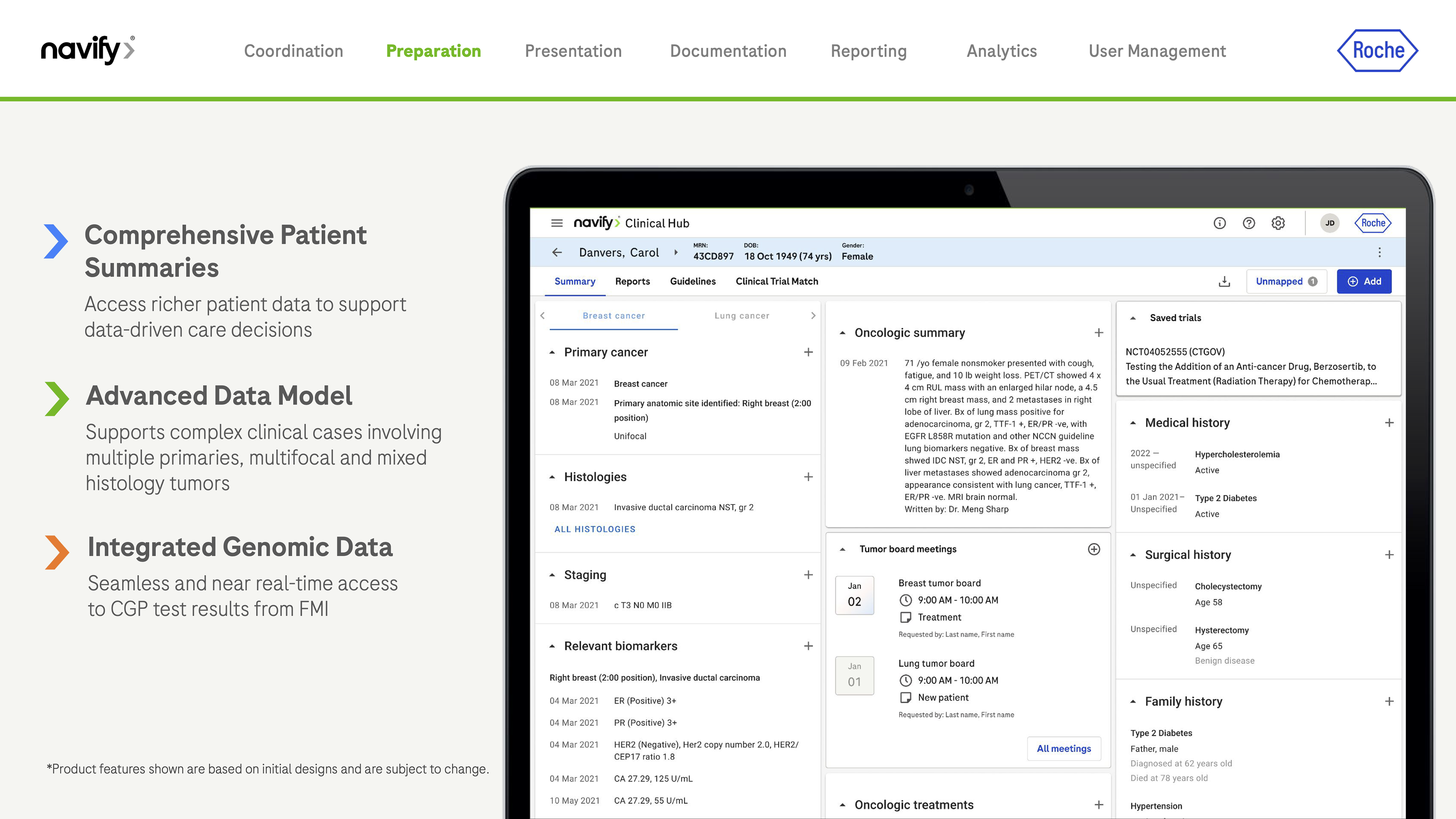
Task: Open the Jan 02 Breast tumor board date
Action: pos(854,595)
